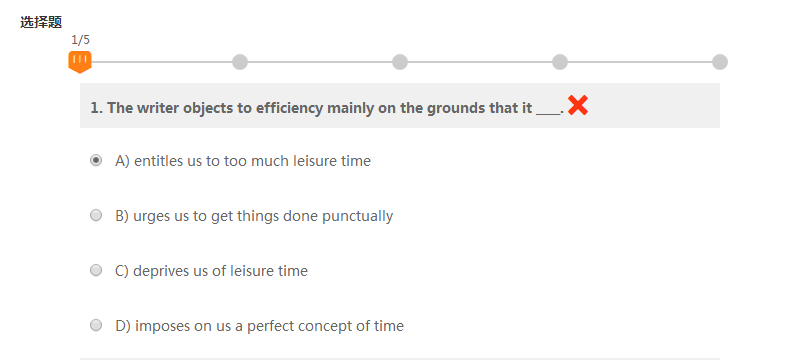
Task: Click the progress line between steps one and two
Action: coord(162,62)
